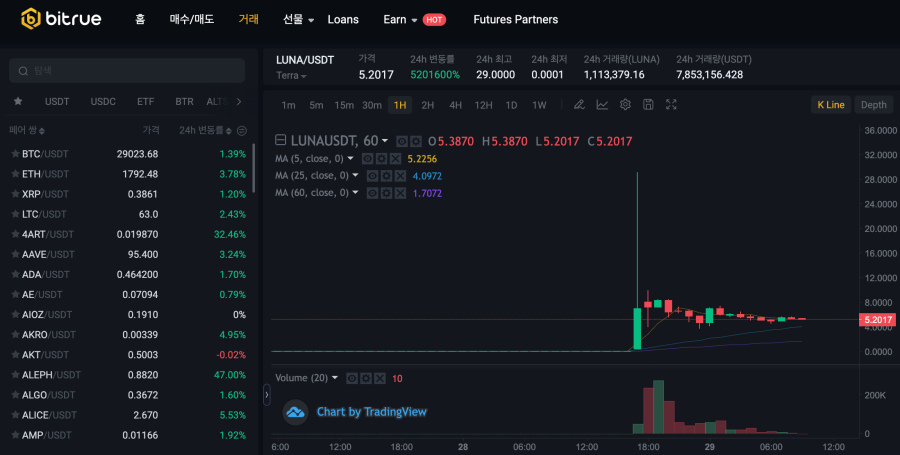900x455 pixels.
Task: Open the 매수/매도 menu item
Action: (192, 20)
